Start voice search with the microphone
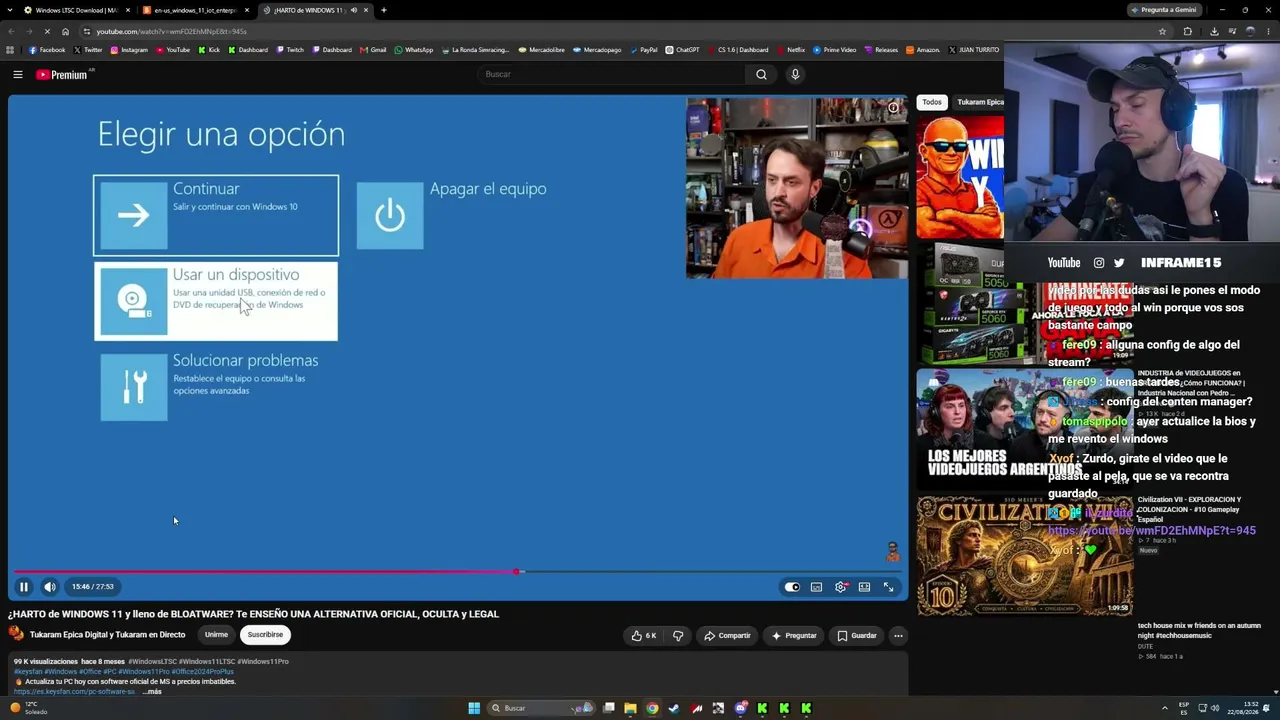Viewport: 1280px width, 720px height. tap(795, 74)
